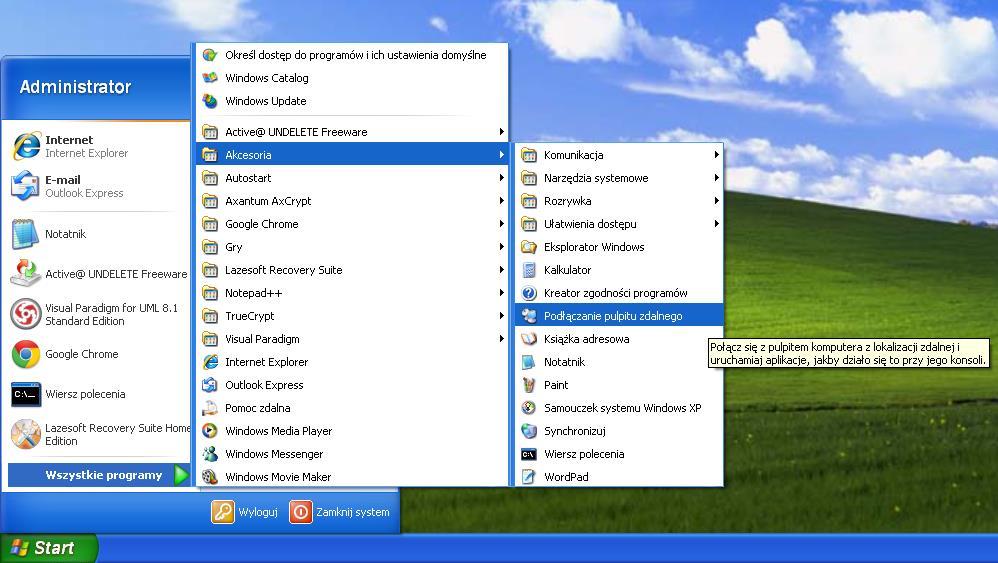The width and height of the screenshot is (998, 563).
Task: Click the Ułatwienia dostępu label text
Action: [590, 224]
